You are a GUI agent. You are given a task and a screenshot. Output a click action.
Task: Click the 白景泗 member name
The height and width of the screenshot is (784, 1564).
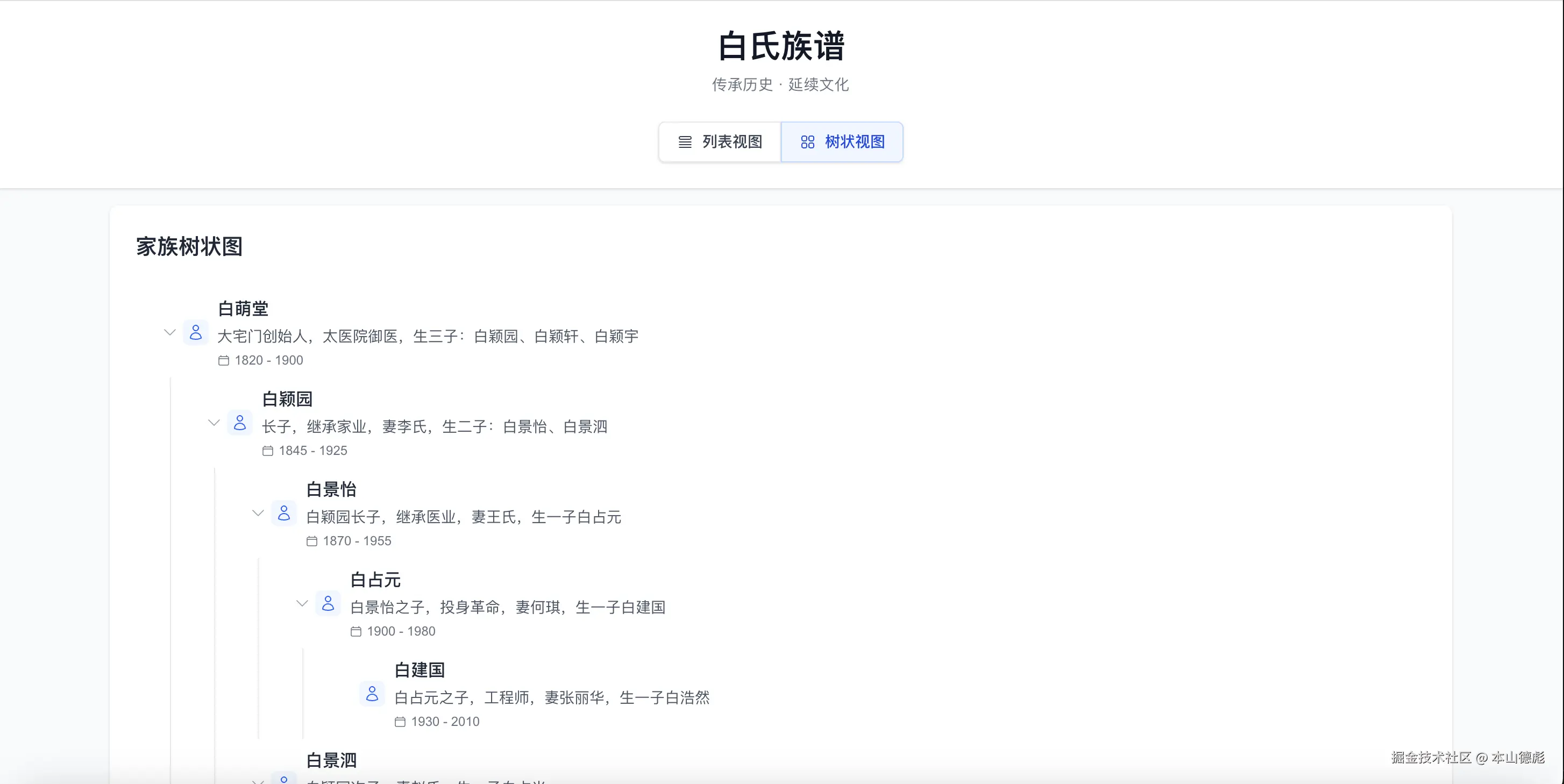point(331,760)
